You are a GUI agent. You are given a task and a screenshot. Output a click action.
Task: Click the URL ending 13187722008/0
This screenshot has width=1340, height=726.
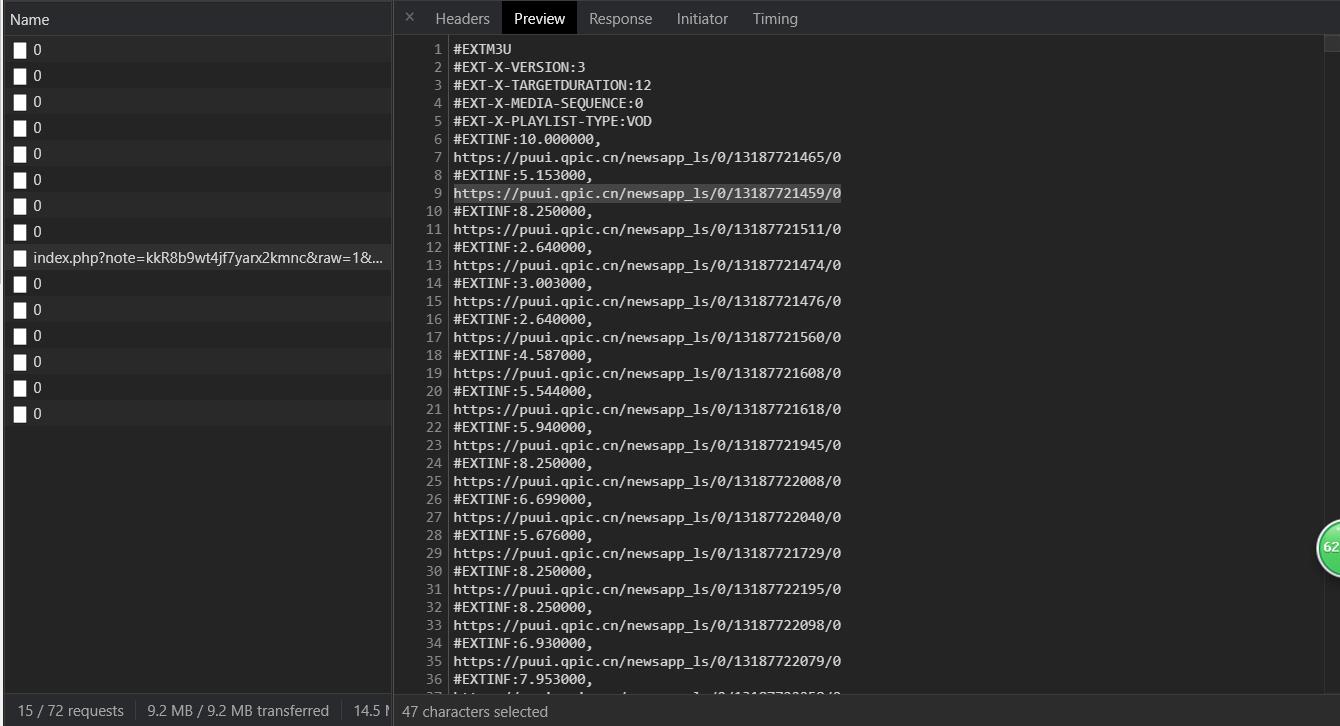(647, 481)
